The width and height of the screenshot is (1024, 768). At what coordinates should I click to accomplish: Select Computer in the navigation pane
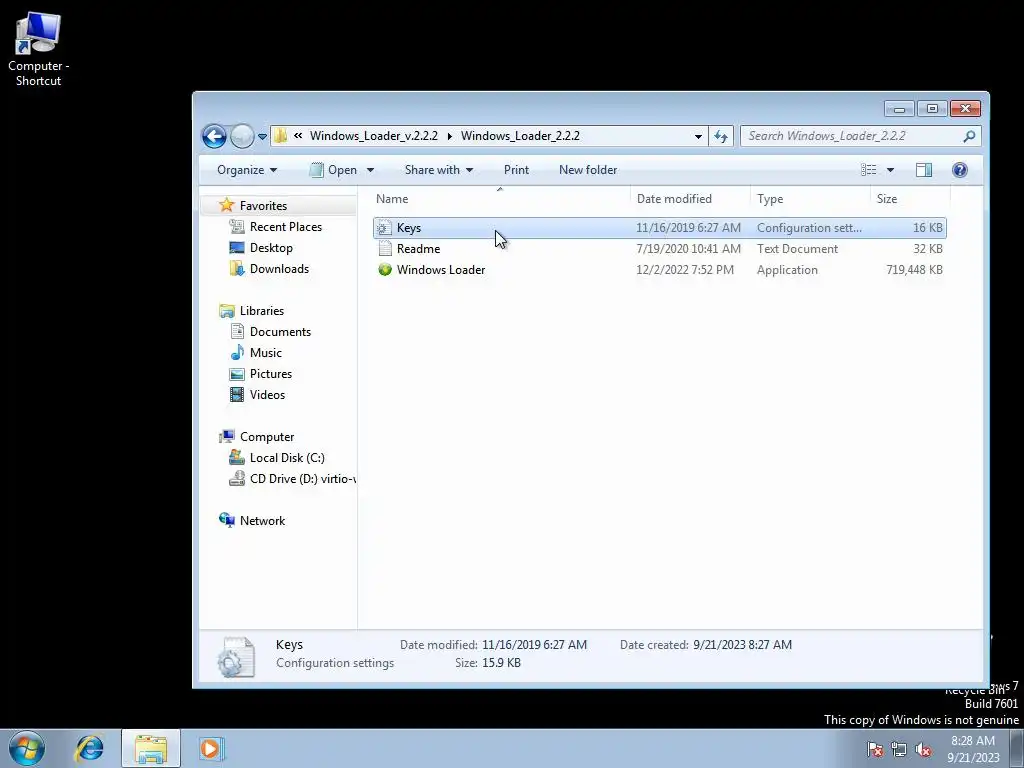266,437
